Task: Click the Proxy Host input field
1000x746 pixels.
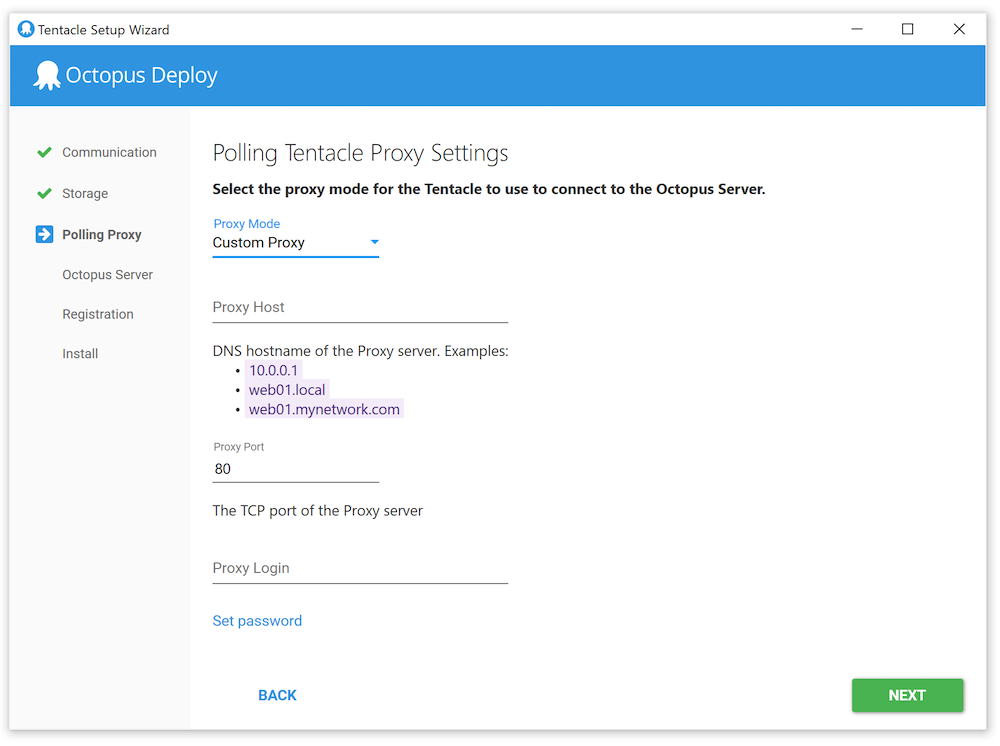Action: 360,308
